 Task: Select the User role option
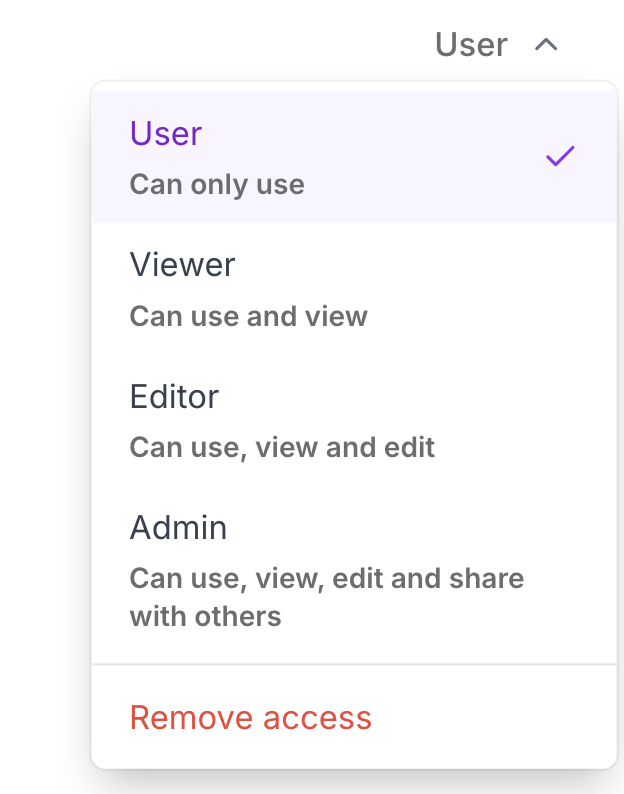click(354, 157)
